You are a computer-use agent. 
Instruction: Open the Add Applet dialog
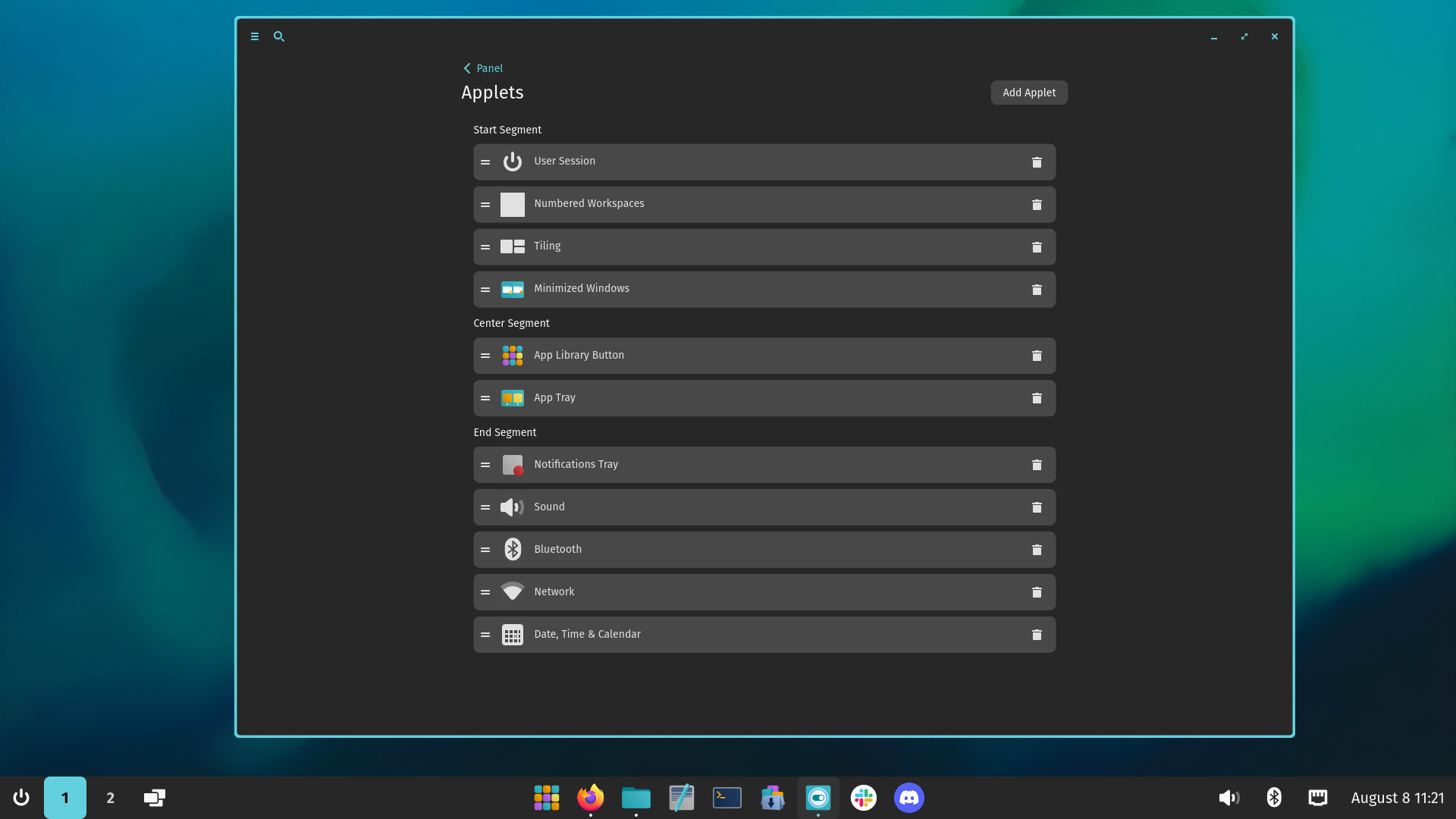click(1028, 92)
